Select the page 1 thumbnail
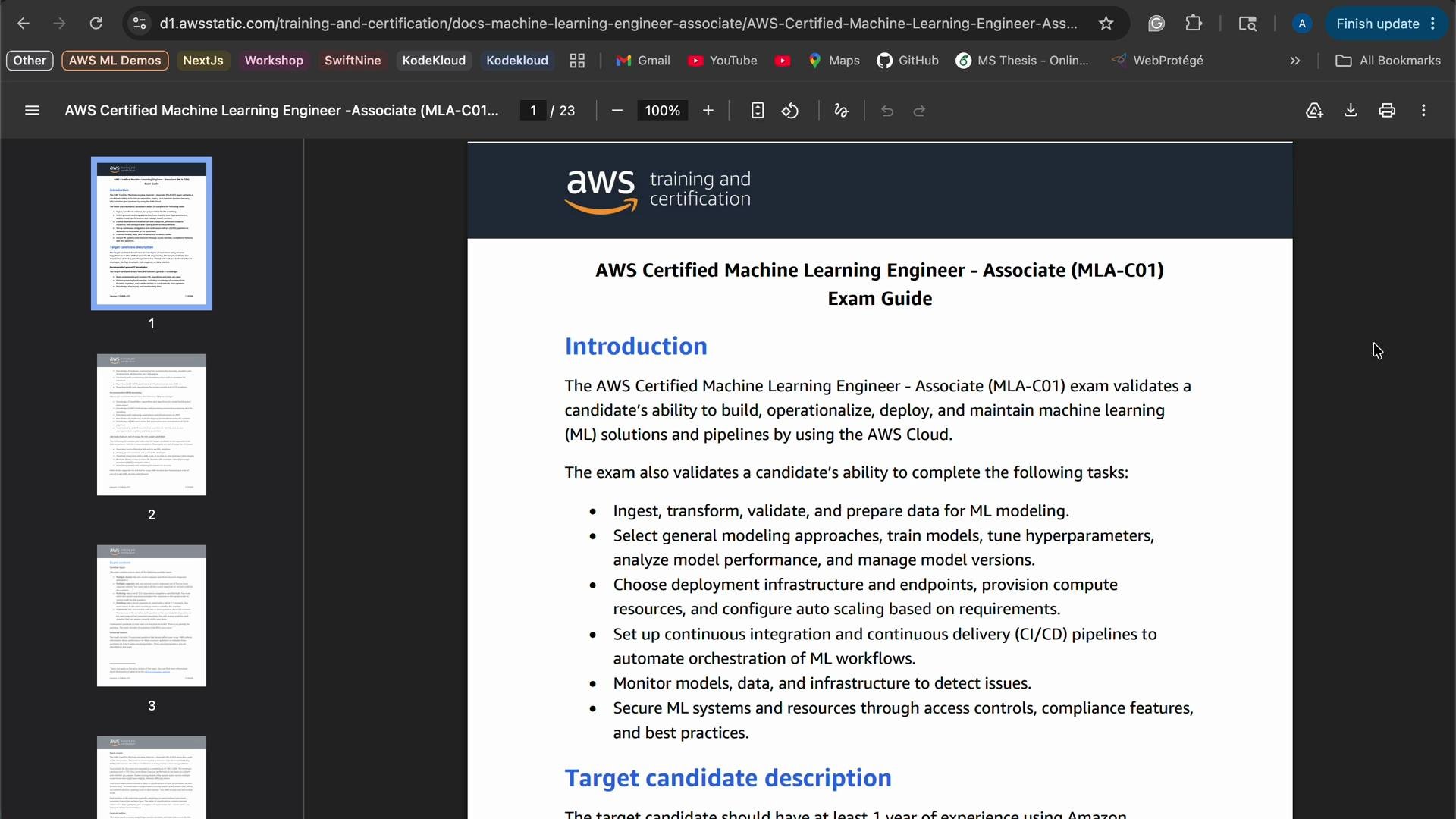This screenshot has width=1456, height=819. tap(152, 234)
